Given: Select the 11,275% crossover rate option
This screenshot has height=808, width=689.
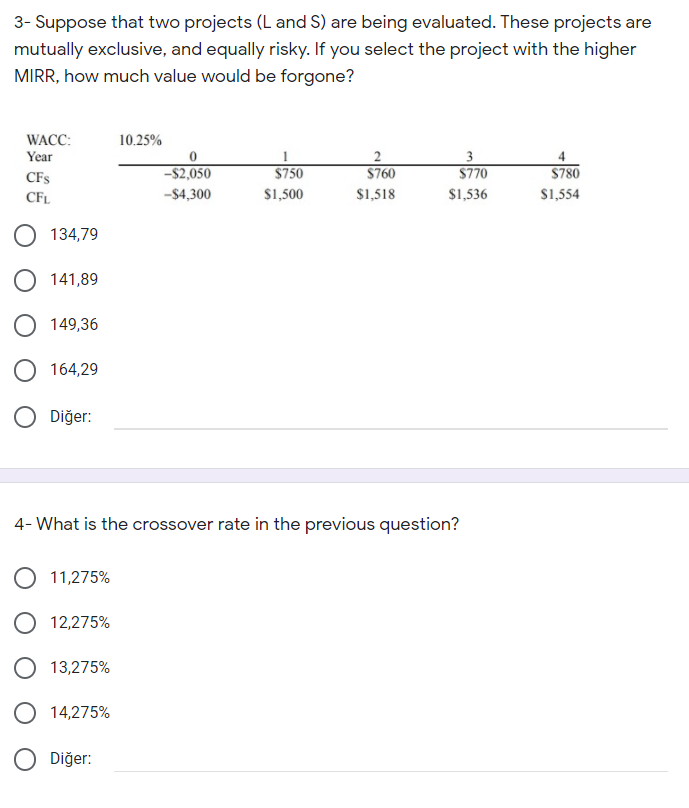Looking at the screenshot, I should [24, 577].
